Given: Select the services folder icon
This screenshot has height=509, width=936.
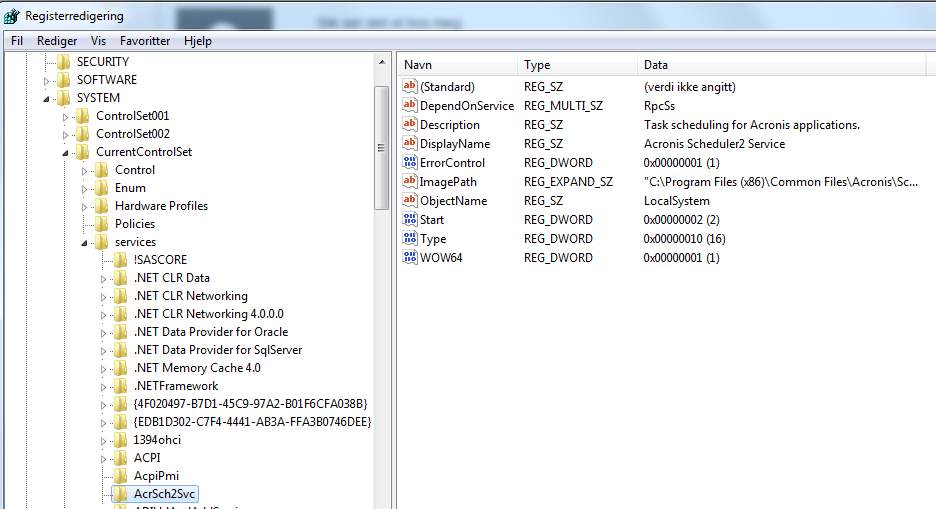Looking at the screenshot, I should point(102,242).
